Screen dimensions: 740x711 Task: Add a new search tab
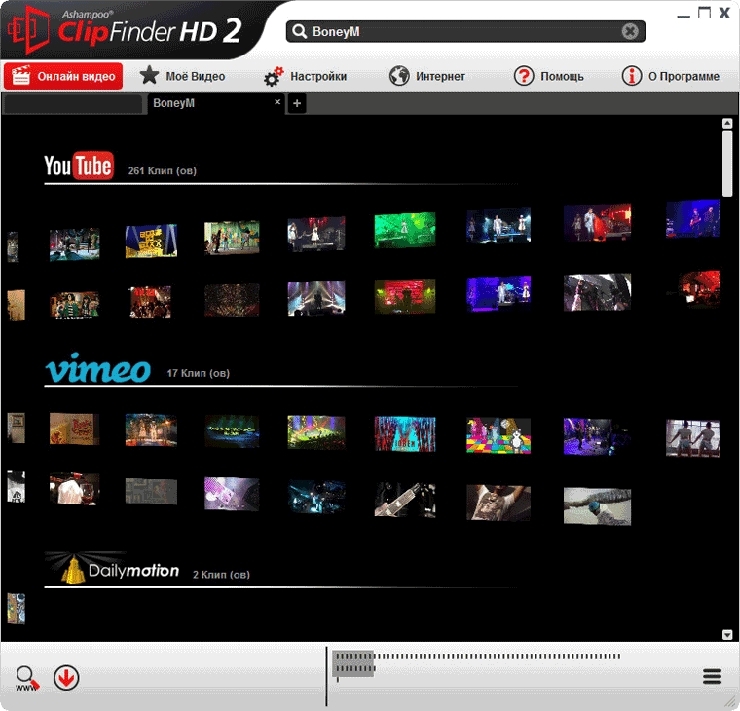[x=297, y=103]
